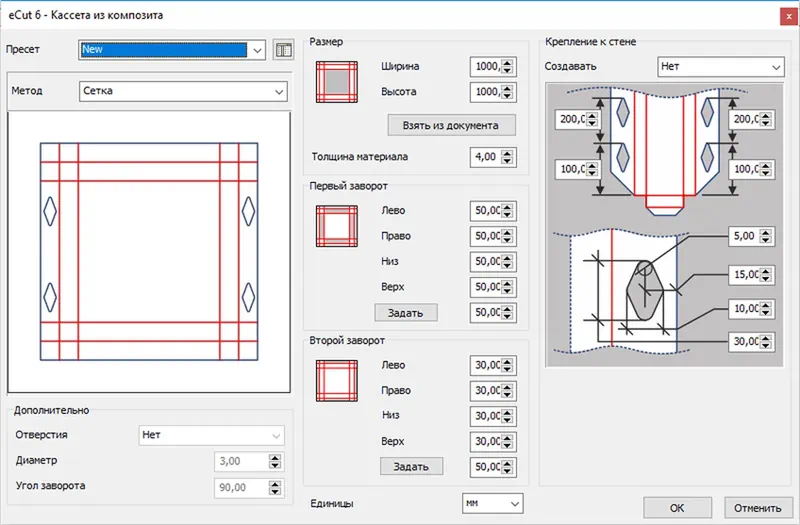Viewport: 800px width, 525px height.
Task: Adjust the Толщина материала stepper
Action: pos(508,157)
